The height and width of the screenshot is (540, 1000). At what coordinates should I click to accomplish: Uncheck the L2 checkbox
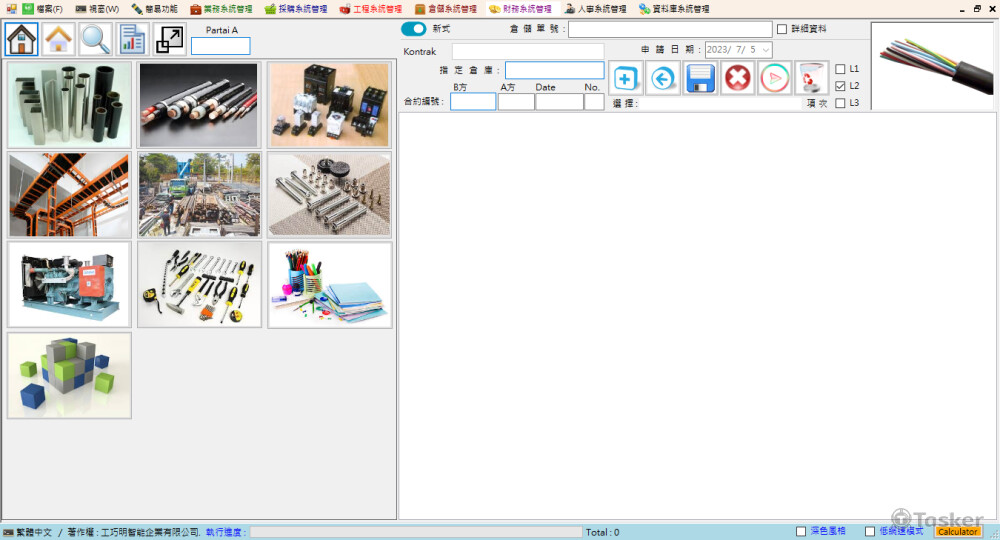840,86
